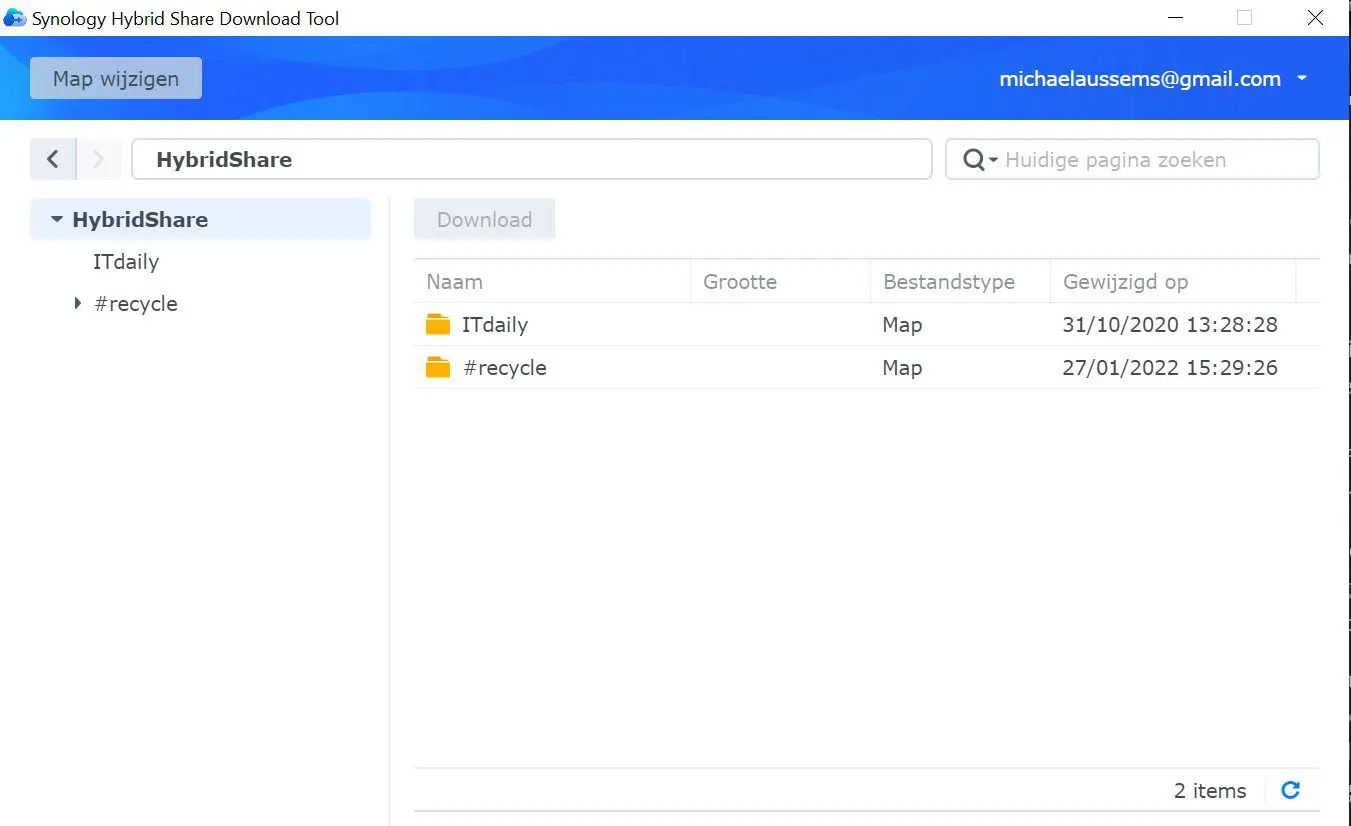Go forward with the right arrow button

click(x=98, y=159)
